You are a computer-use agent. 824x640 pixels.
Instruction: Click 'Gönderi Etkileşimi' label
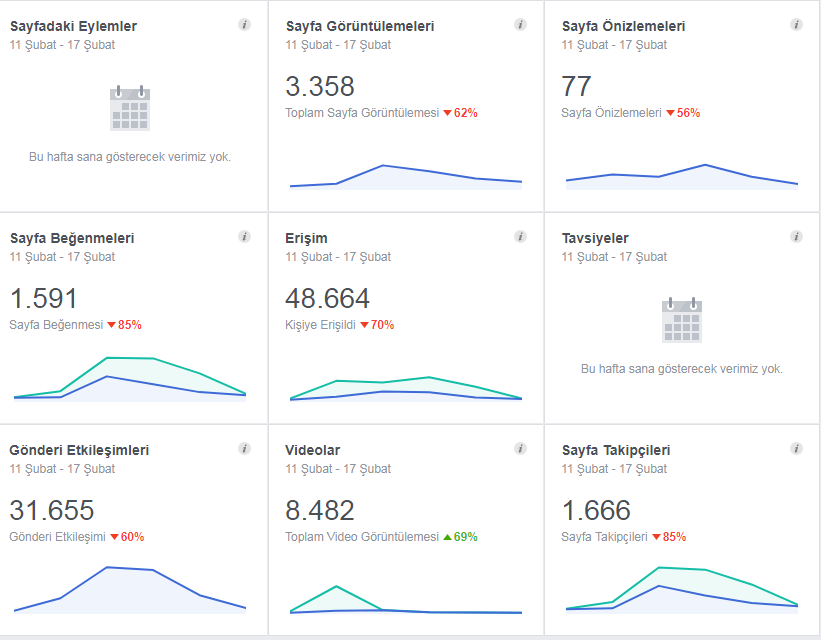[x=58, y=537]
